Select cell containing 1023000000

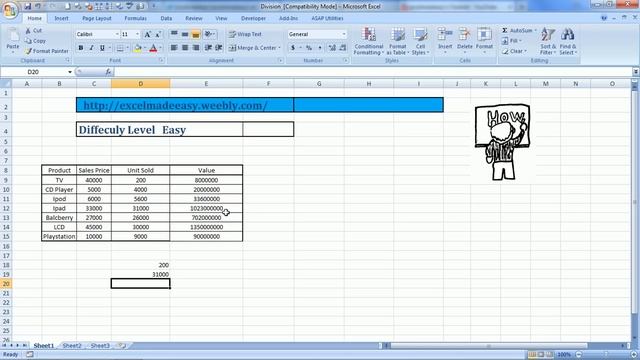click(x=207, y=208)
